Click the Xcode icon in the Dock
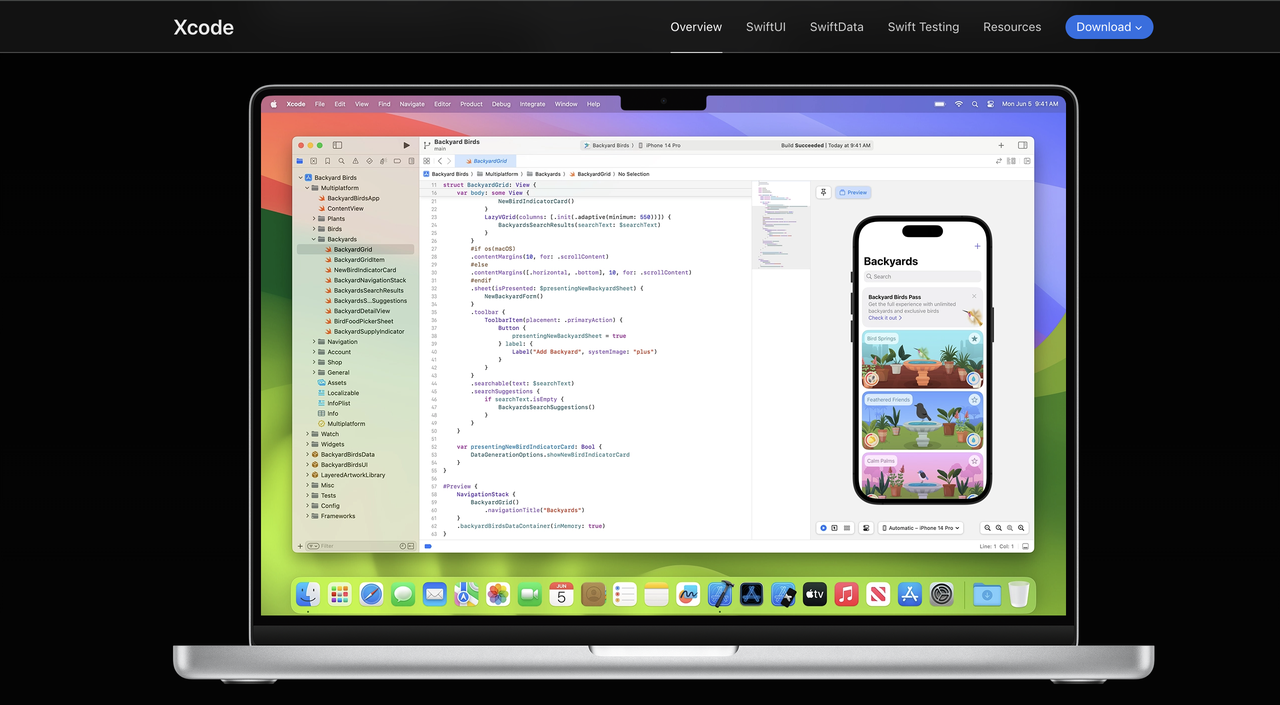 coord(720,594)
